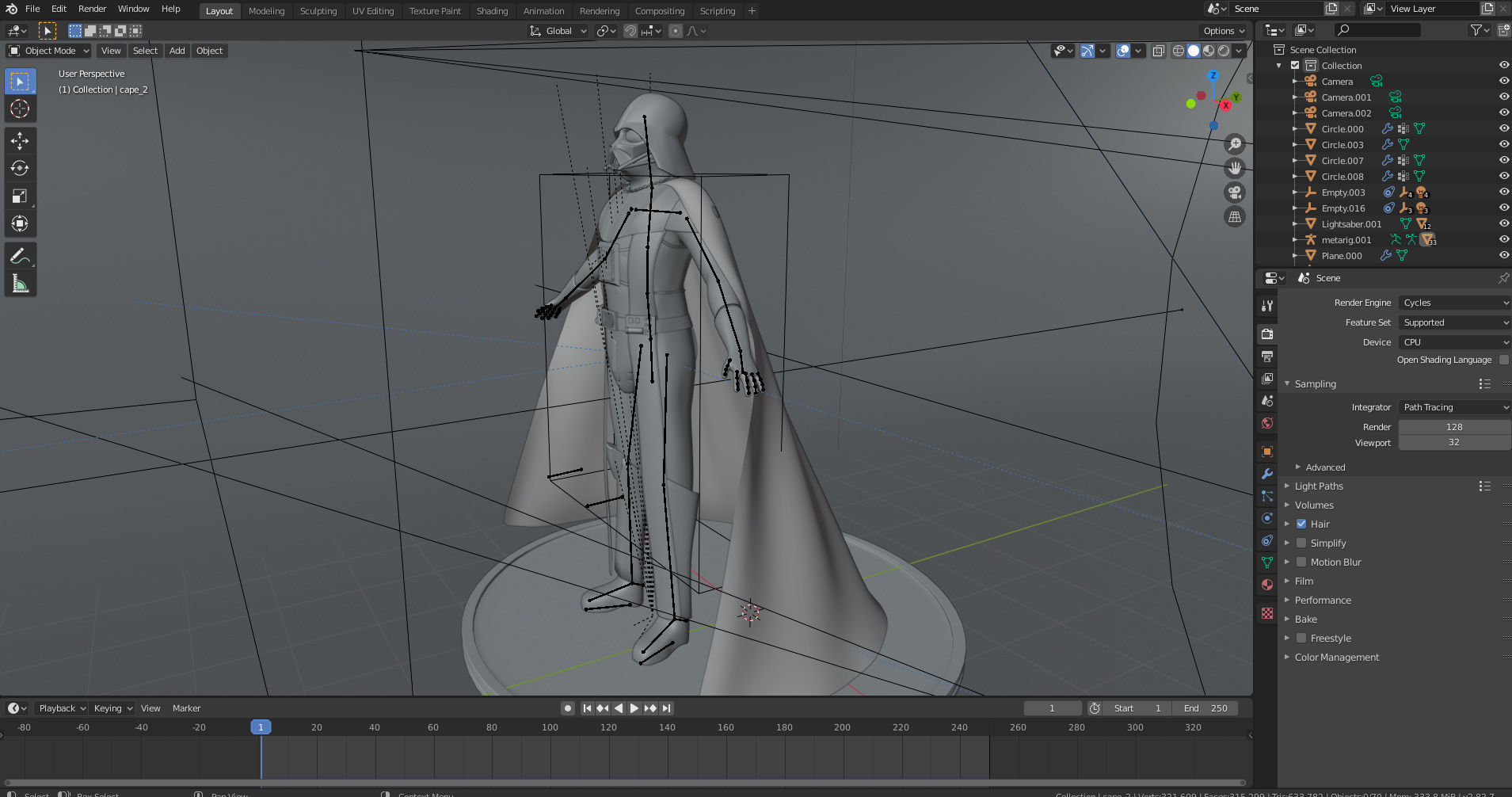
Task: Switch to rendered viewport shading
Action: click(1224, 51)
